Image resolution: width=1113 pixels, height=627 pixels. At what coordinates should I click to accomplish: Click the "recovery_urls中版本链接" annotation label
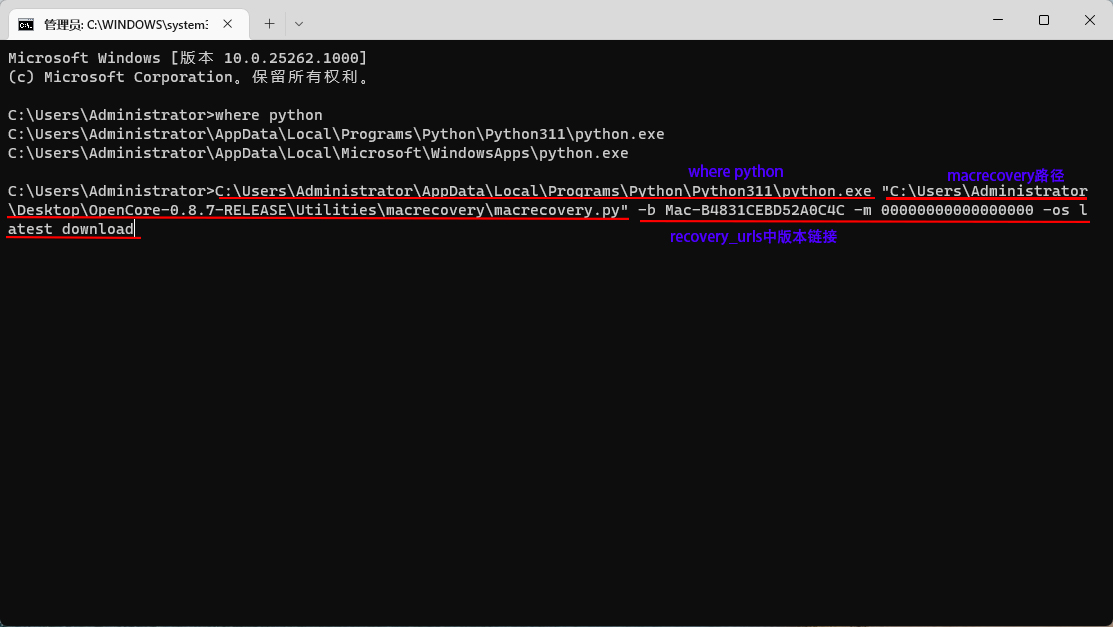753,237
